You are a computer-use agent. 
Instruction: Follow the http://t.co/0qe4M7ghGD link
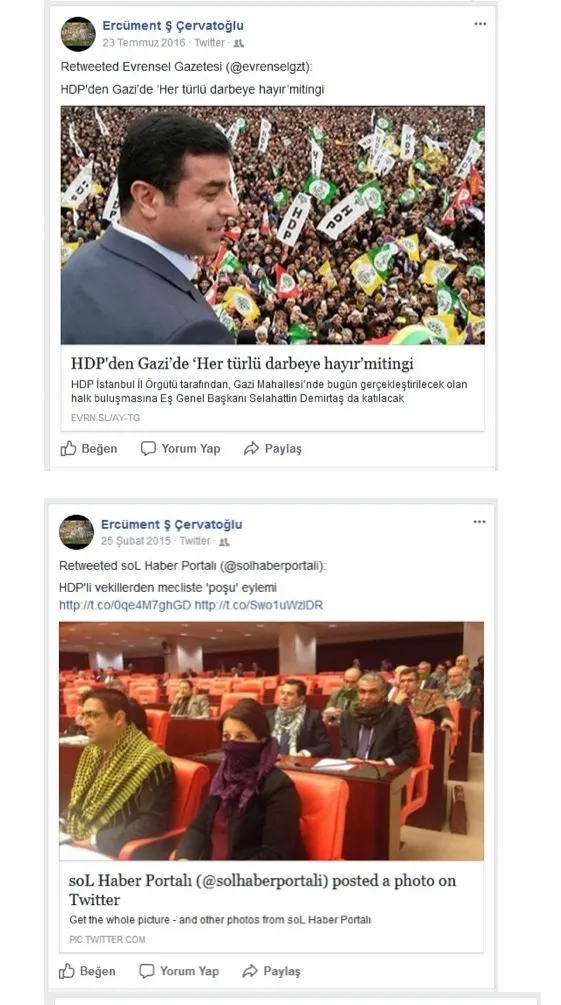[125, 605]
